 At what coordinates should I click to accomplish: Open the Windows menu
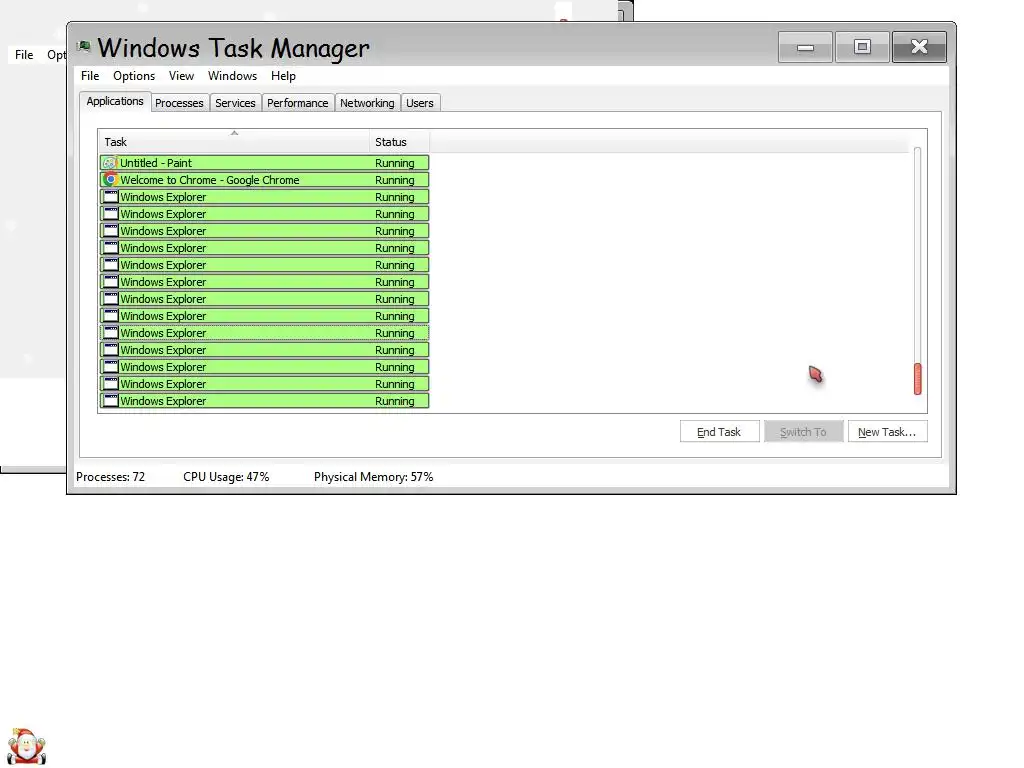[x=232, y=76]
